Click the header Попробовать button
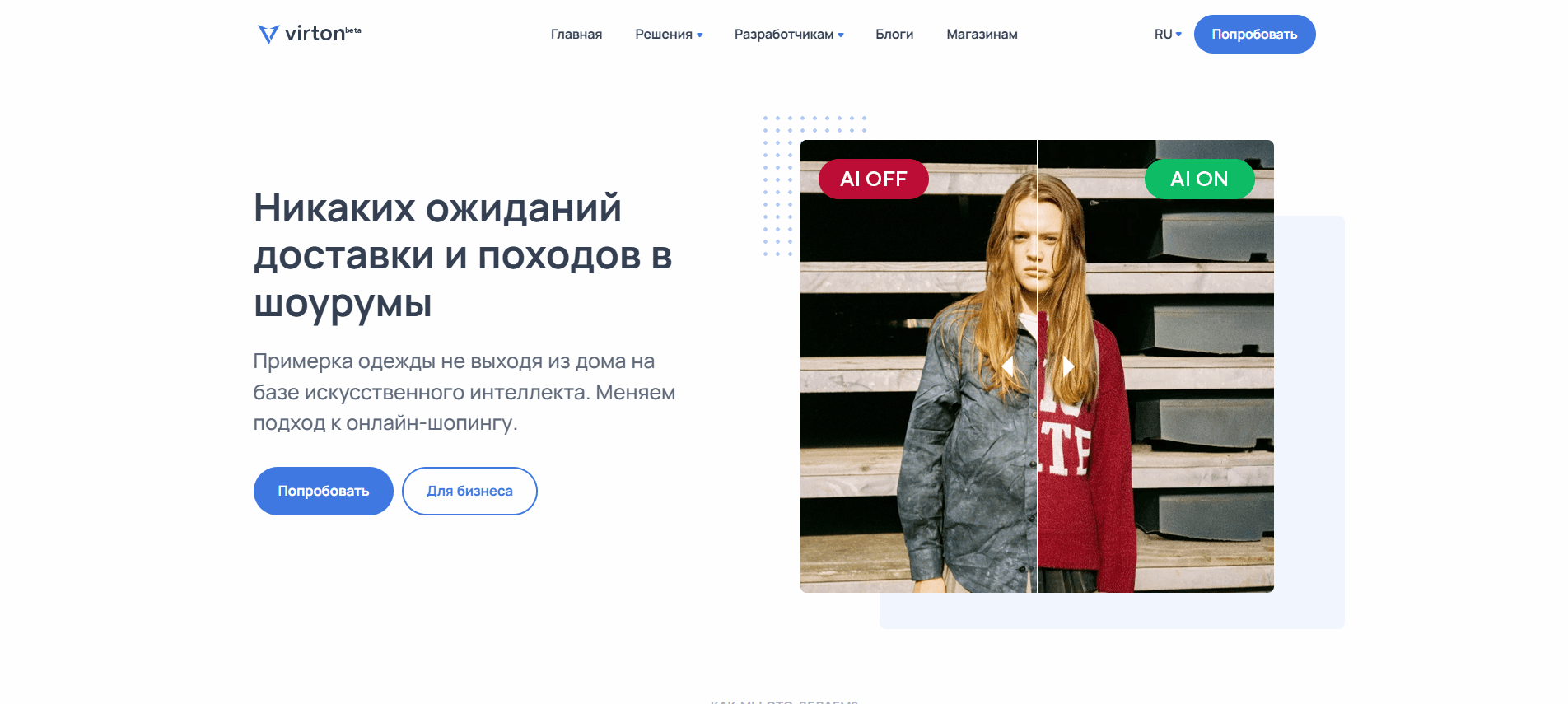Image resolution: width=1568 pixels, height=704 pixels. 1254,34
